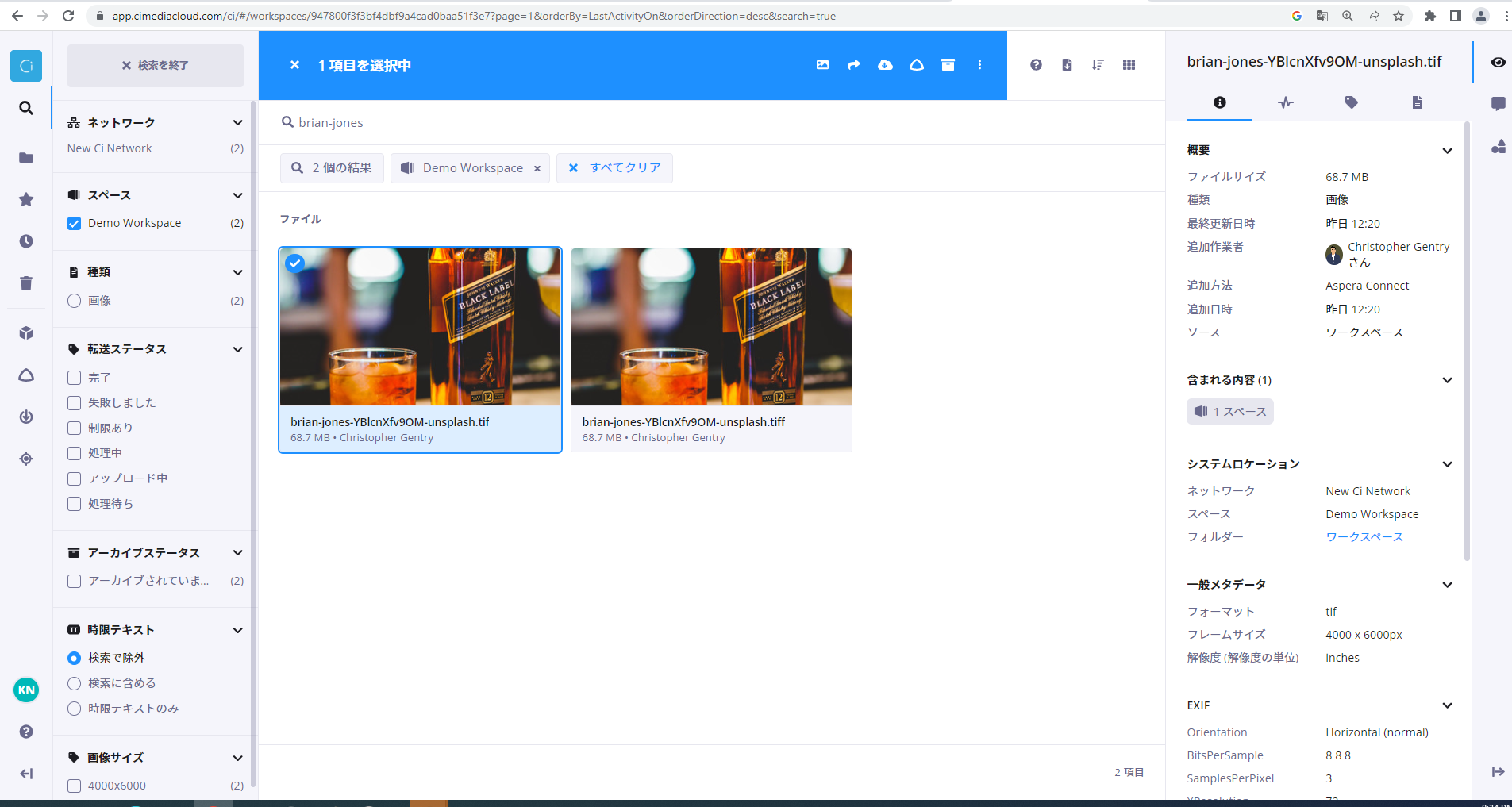Collapse the 含まれる内容 section

click(x=1447, y=380)
